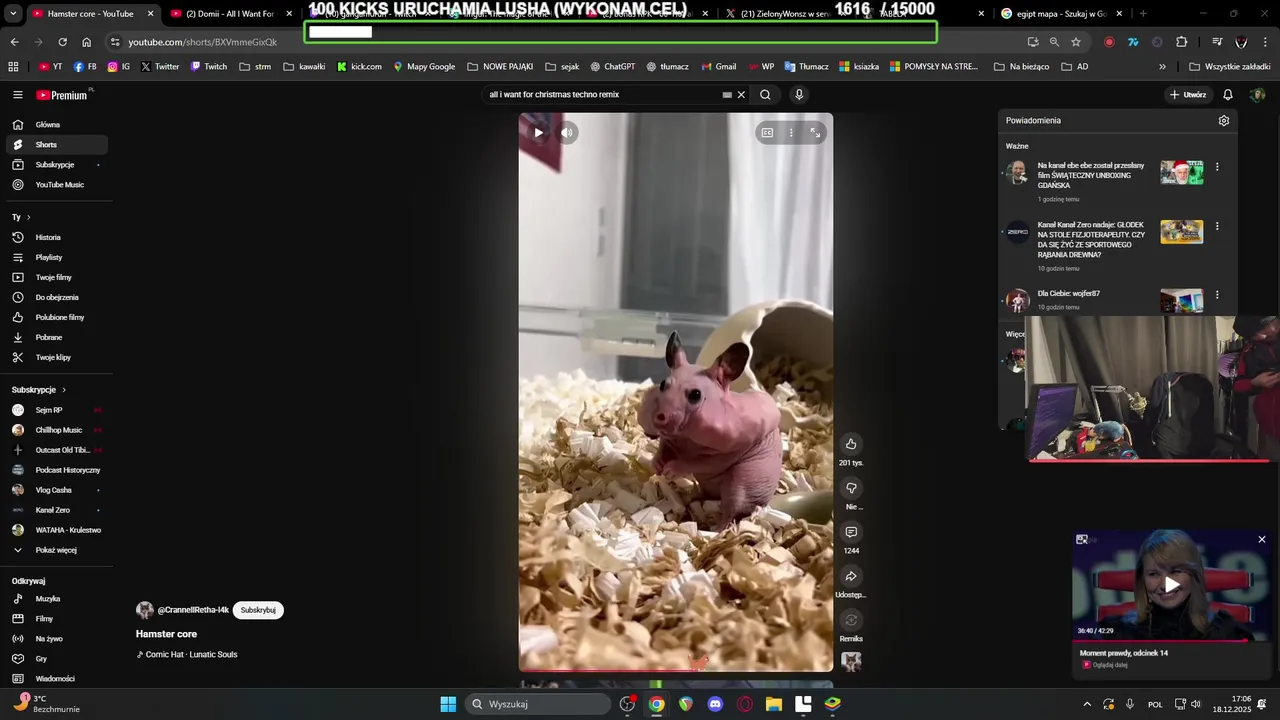Viewport: 1280px width, 720px height.
Task: Open options for the Kanał Zero notification
Action: [x=1217, y=226]
